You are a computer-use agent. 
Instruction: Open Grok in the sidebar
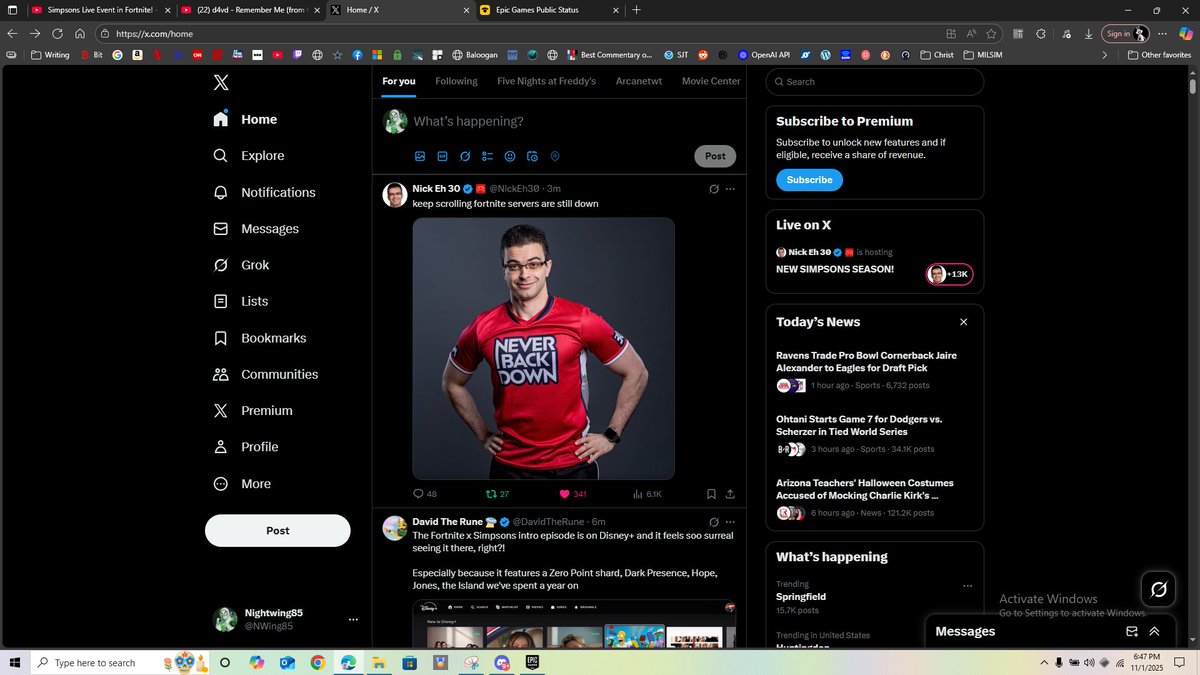(241, 265)
